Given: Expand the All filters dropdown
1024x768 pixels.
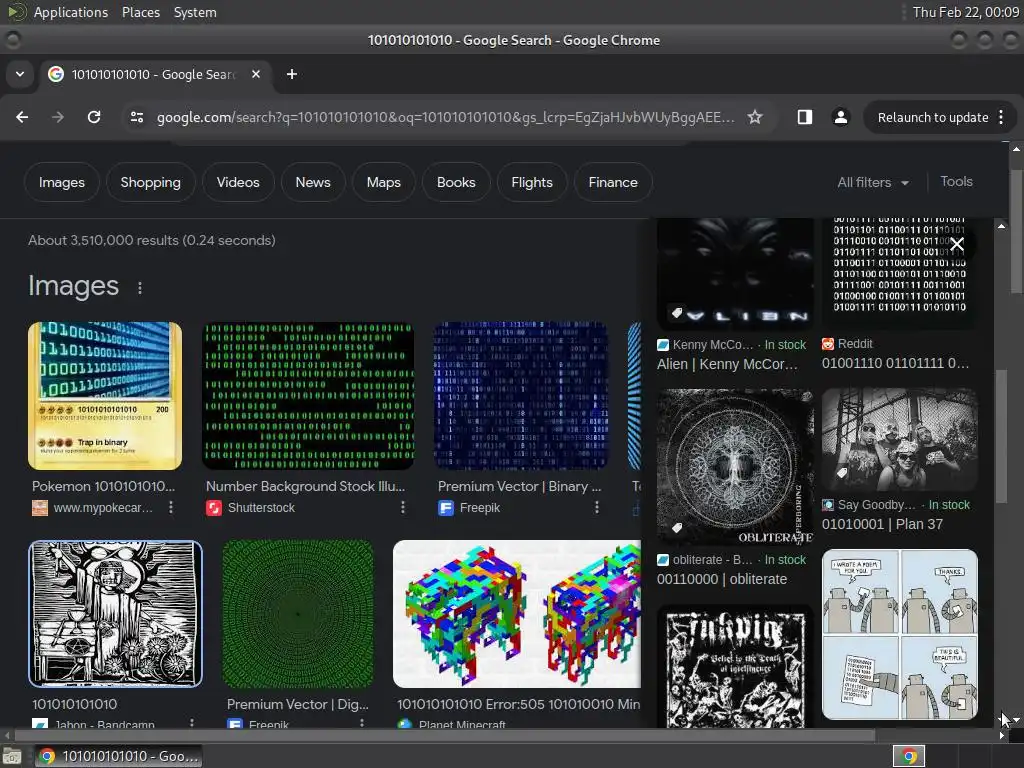Looking at the screenshot, I should point(872,182).
